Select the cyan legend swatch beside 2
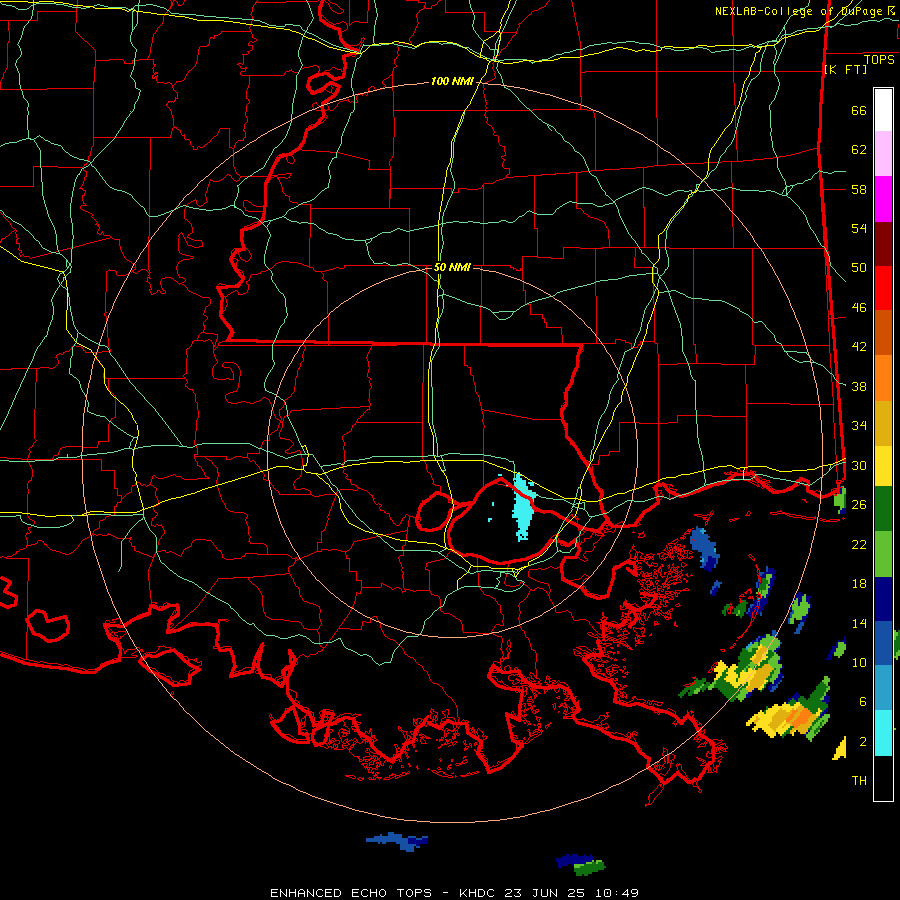900x900 pixels. 883,733
